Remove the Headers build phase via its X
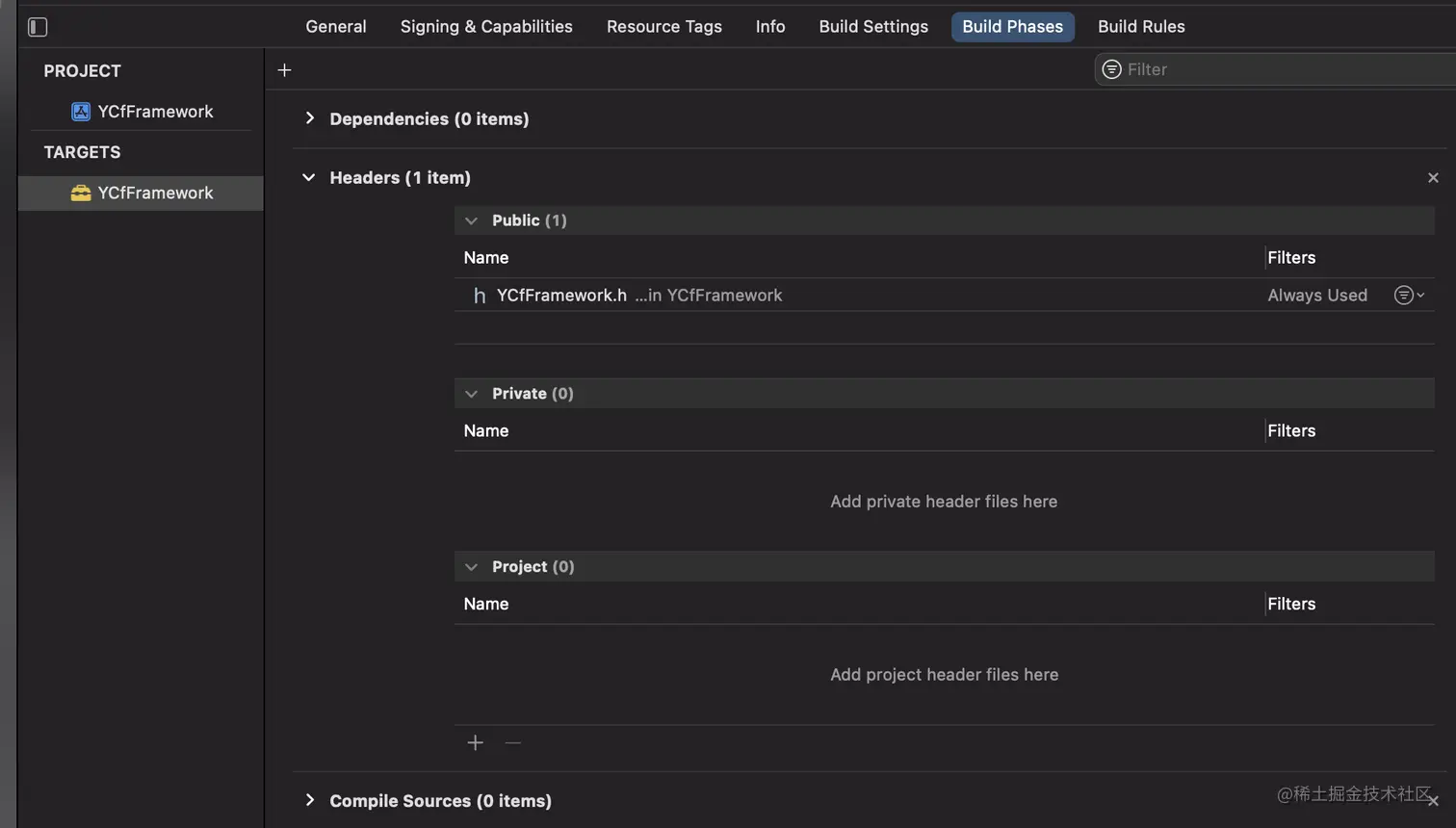The width and height of the screenshot is (1456, 828). [x=1433, y=178]
